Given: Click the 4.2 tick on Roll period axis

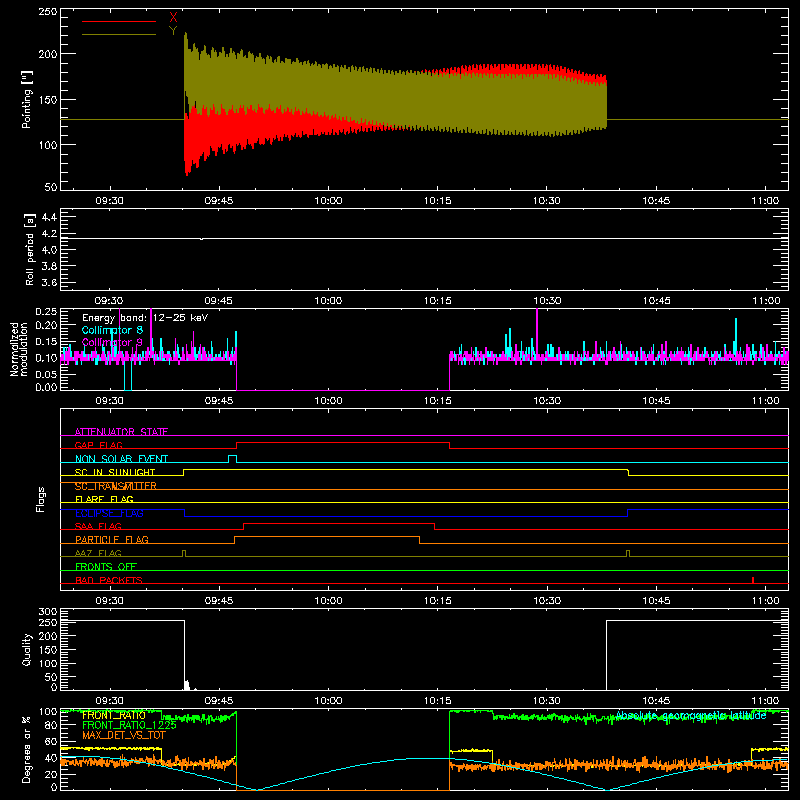Looking at the screenshot, I should 49,234.
